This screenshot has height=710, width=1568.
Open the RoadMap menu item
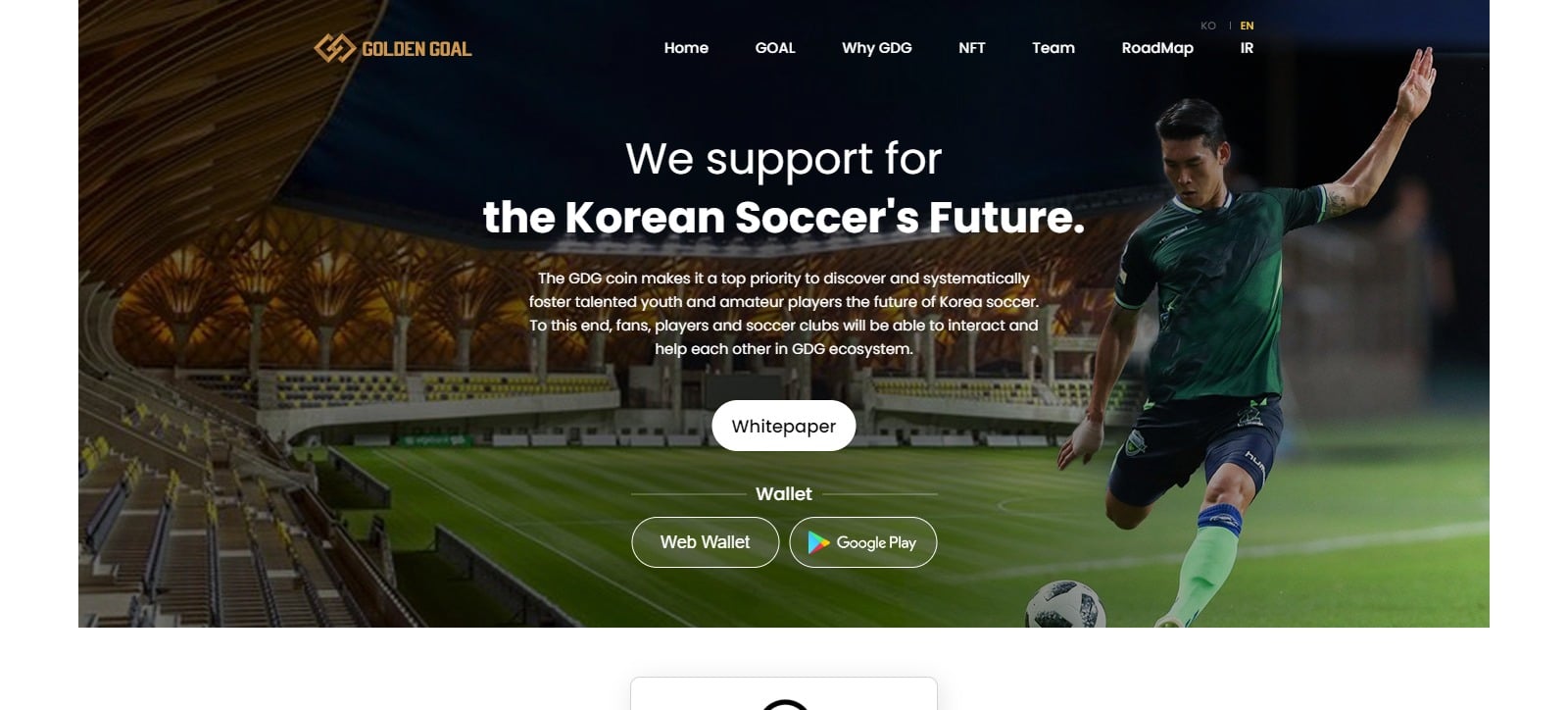tap(1157, 48)
